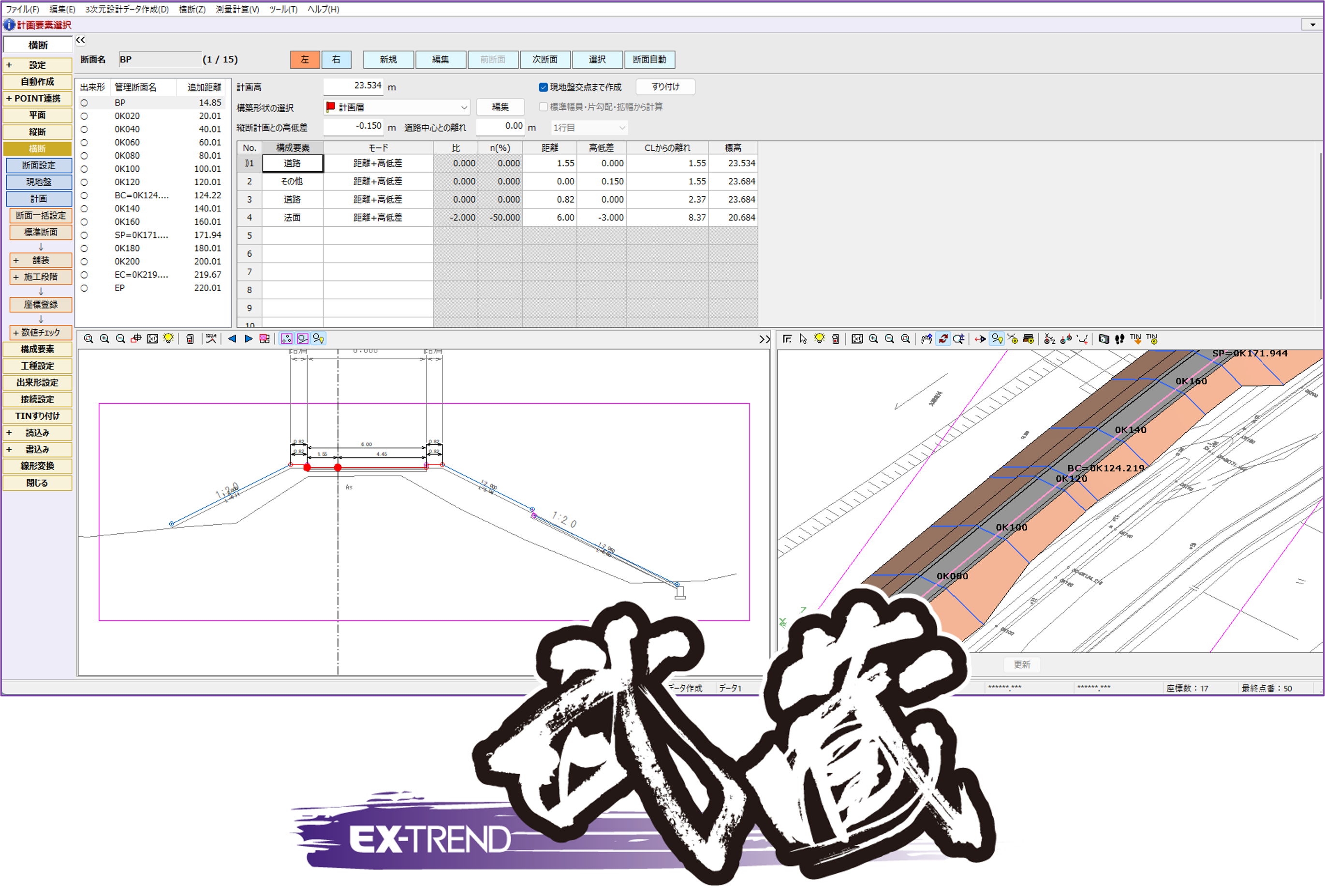Click the red rotate view icon
The image size is (1325, 896).
[x=943, y=338]
